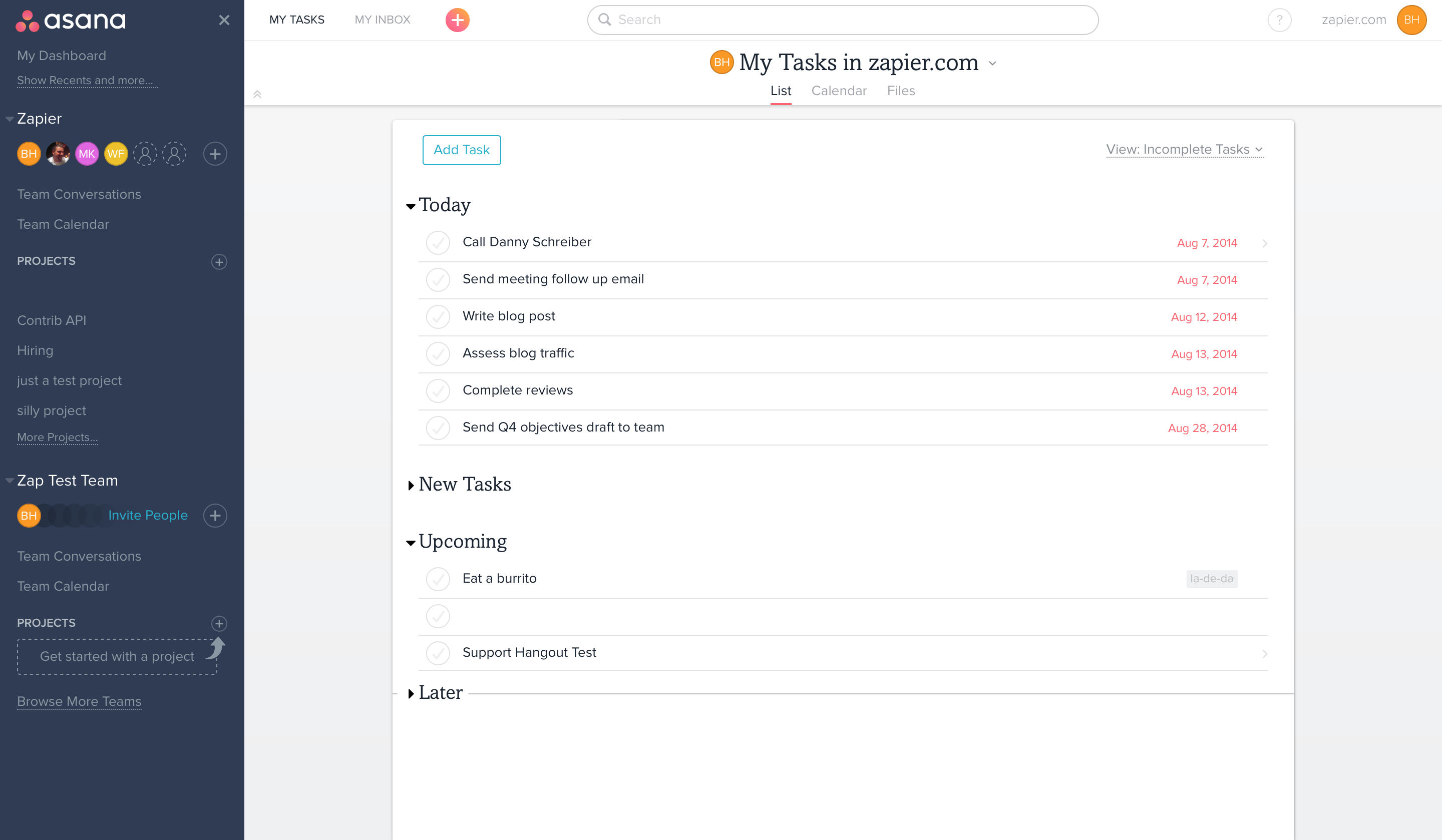Select the List view tab
The width and height of the screenshot is (1442, 840).
[x=781, y=91]
